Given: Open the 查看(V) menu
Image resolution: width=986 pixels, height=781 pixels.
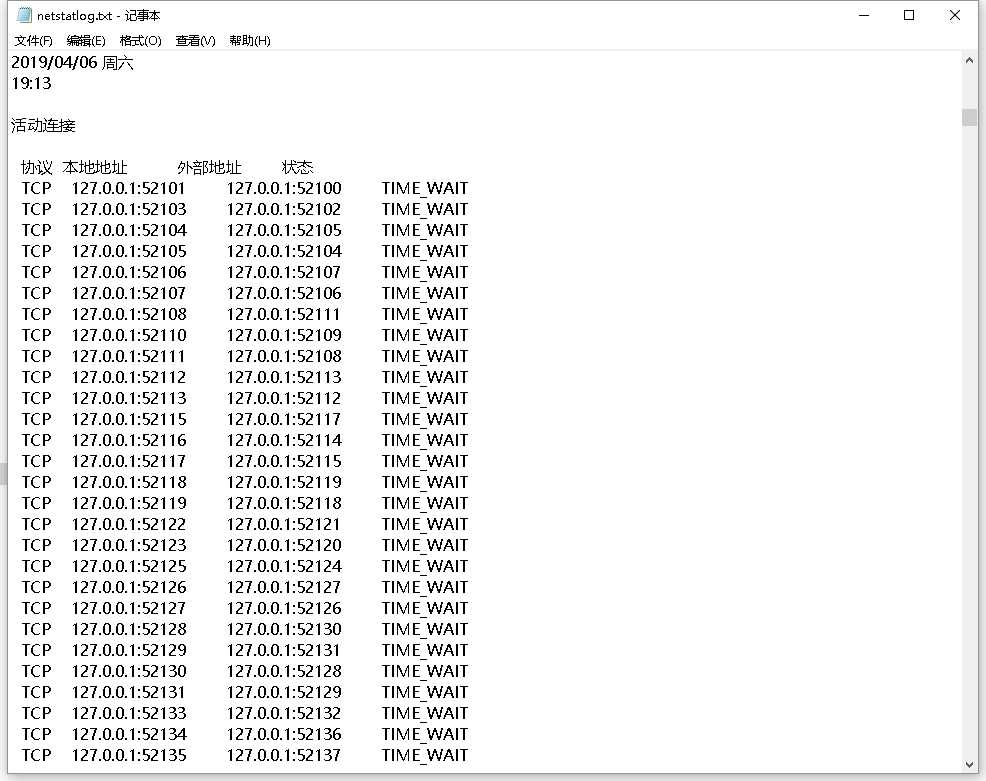Looking at the screenshot, I should pyautogui.click(x=195, y=41).
